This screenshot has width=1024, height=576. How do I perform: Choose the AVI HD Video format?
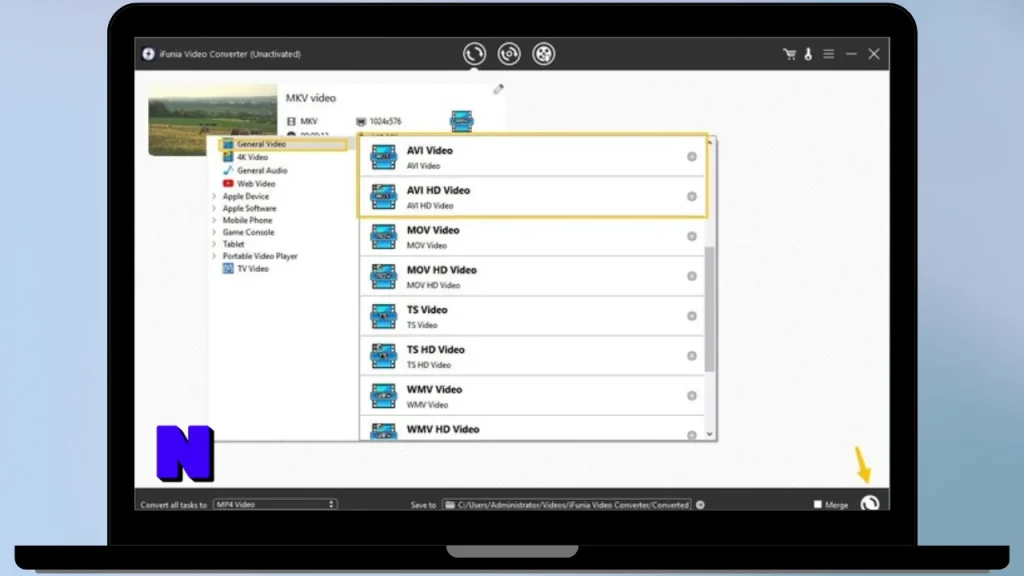(532, 197)
